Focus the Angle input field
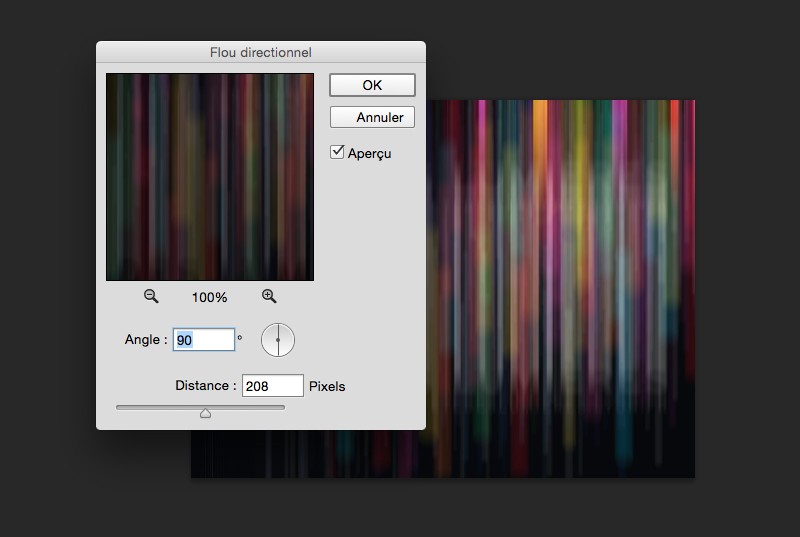The width and height of the screenshot is (800, 537). tap(204, 340)
